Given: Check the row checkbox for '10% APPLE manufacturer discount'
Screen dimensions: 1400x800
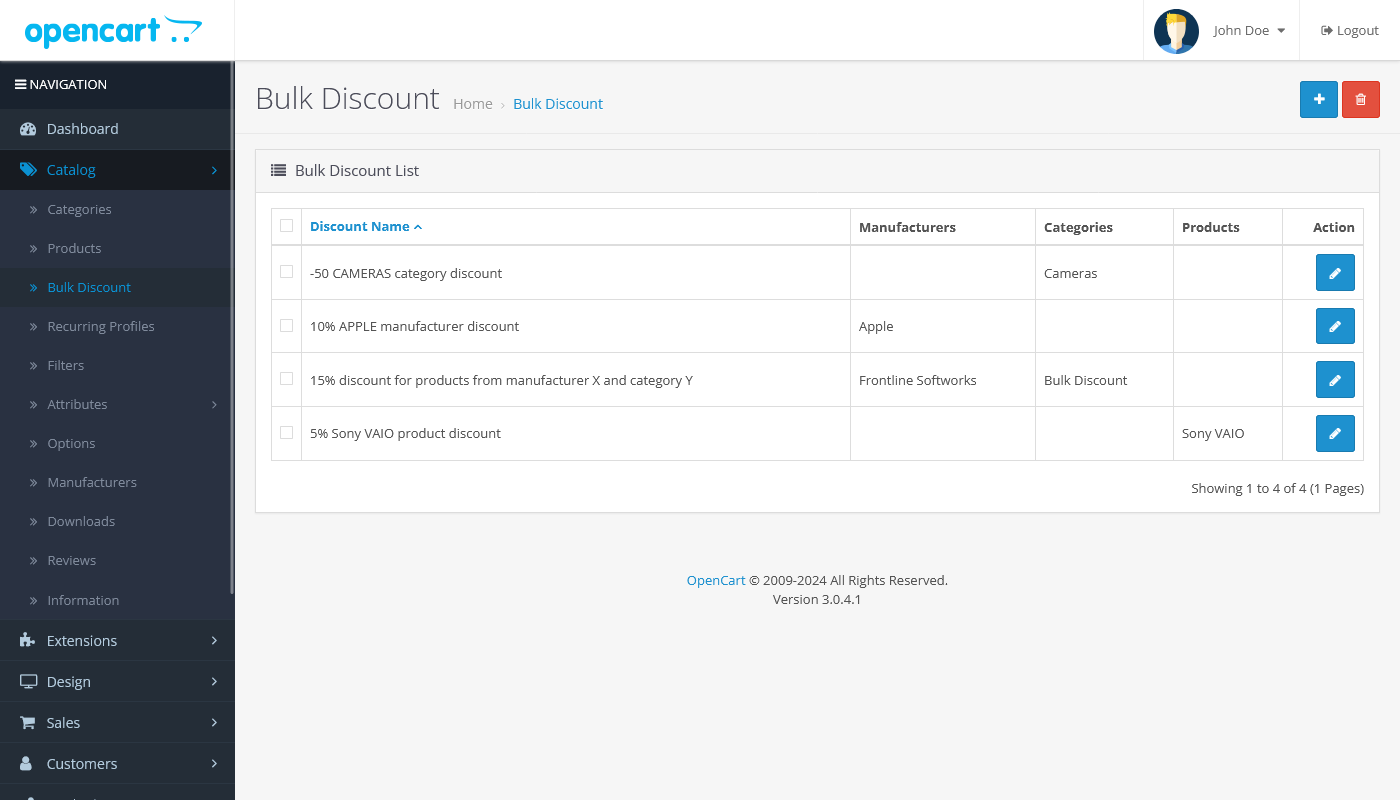Looking at the screenshot, I should pyautogui.click(x=286, y=325).
